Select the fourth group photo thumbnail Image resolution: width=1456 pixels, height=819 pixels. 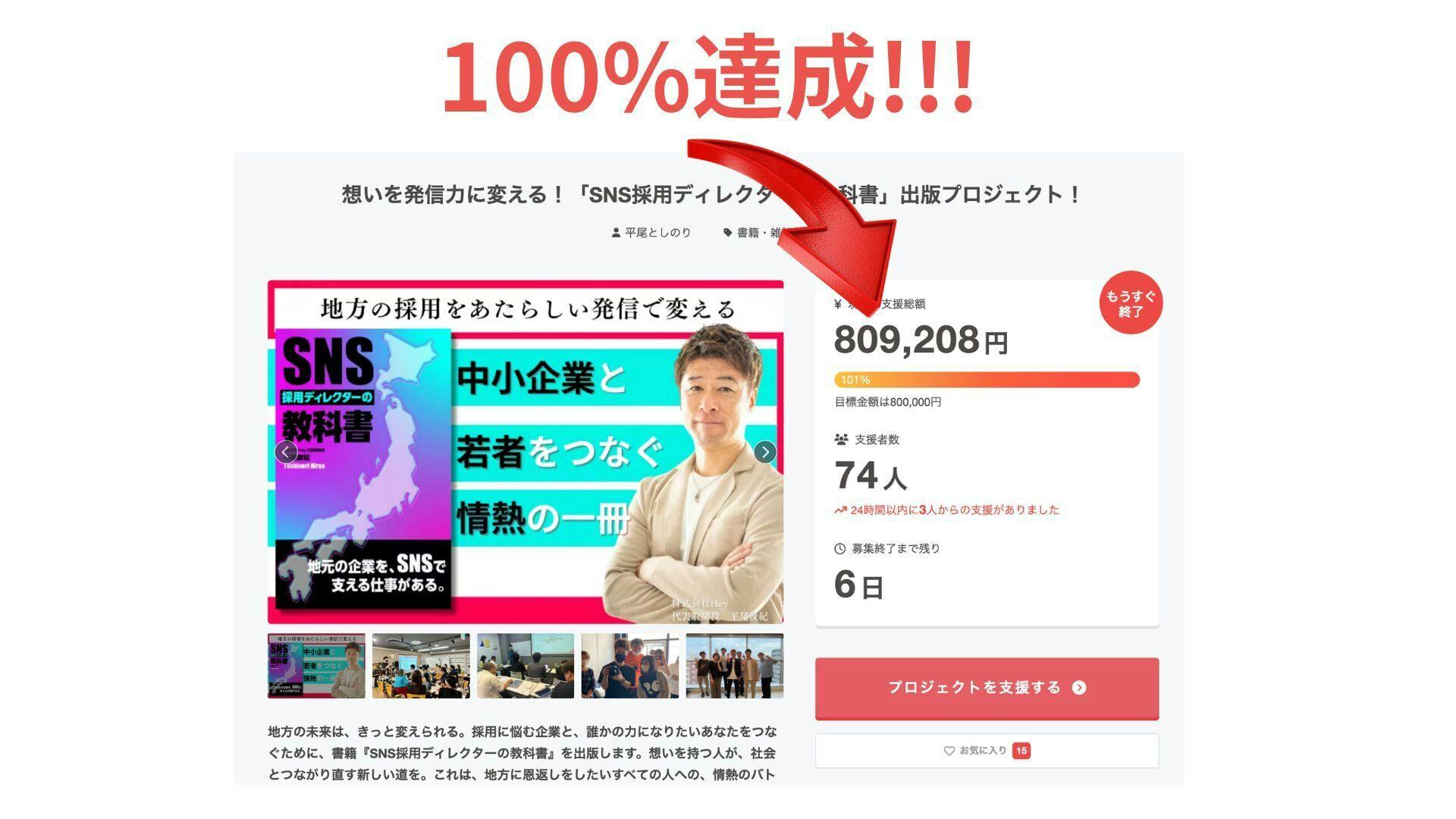[x=630, y=666]
